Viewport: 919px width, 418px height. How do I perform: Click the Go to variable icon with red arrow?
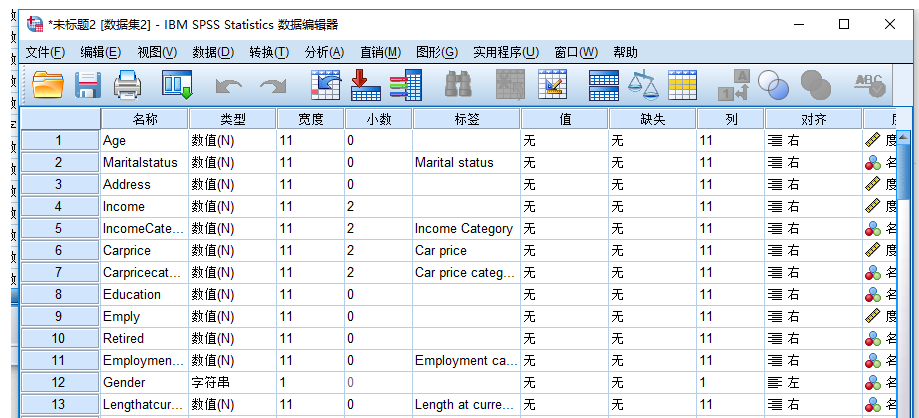pyautogui.click(x=365, y=84)
